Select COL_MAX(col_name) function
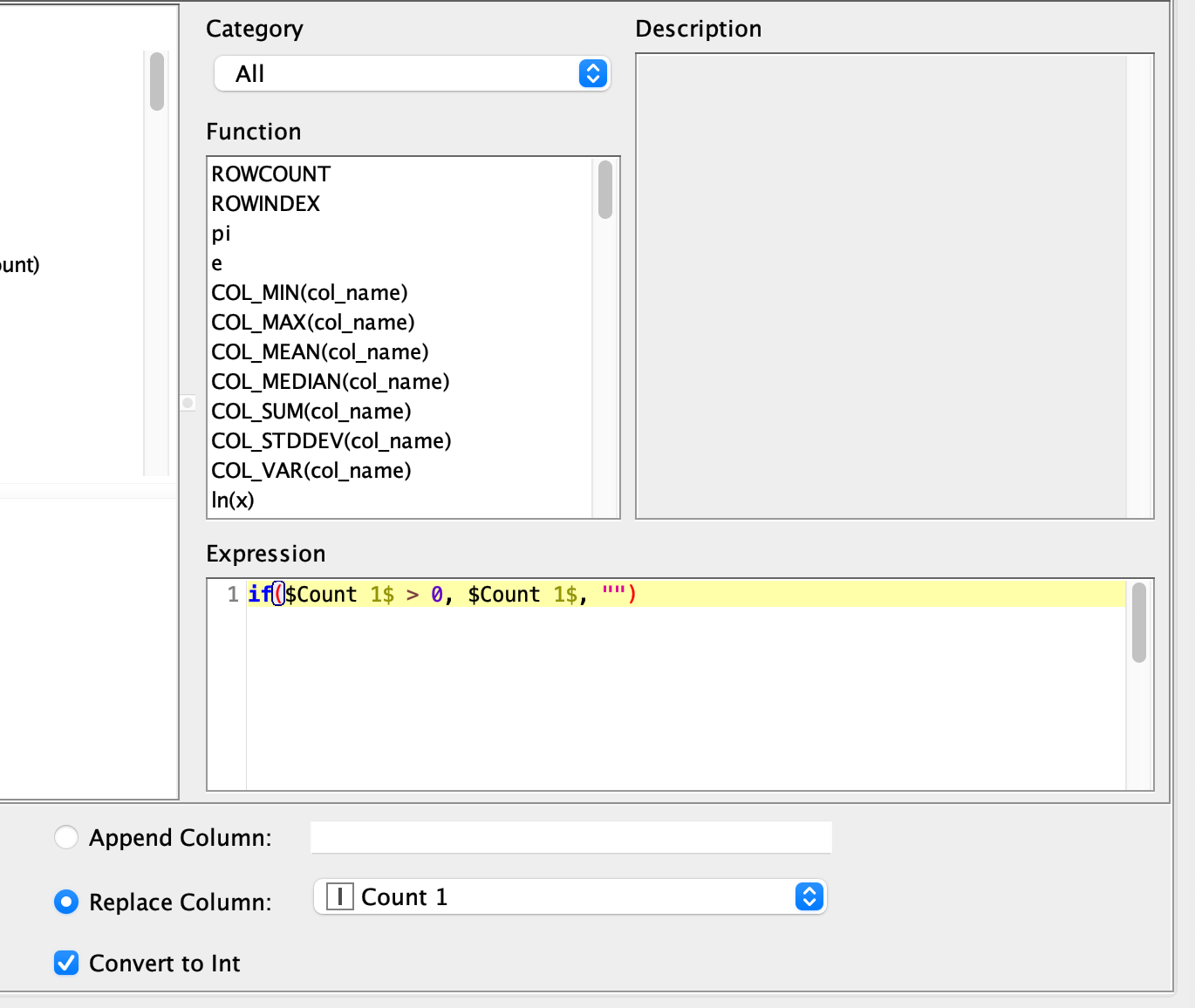Image resolution: width=1195 pixels, height=1008 pixels. pos(313,323)
